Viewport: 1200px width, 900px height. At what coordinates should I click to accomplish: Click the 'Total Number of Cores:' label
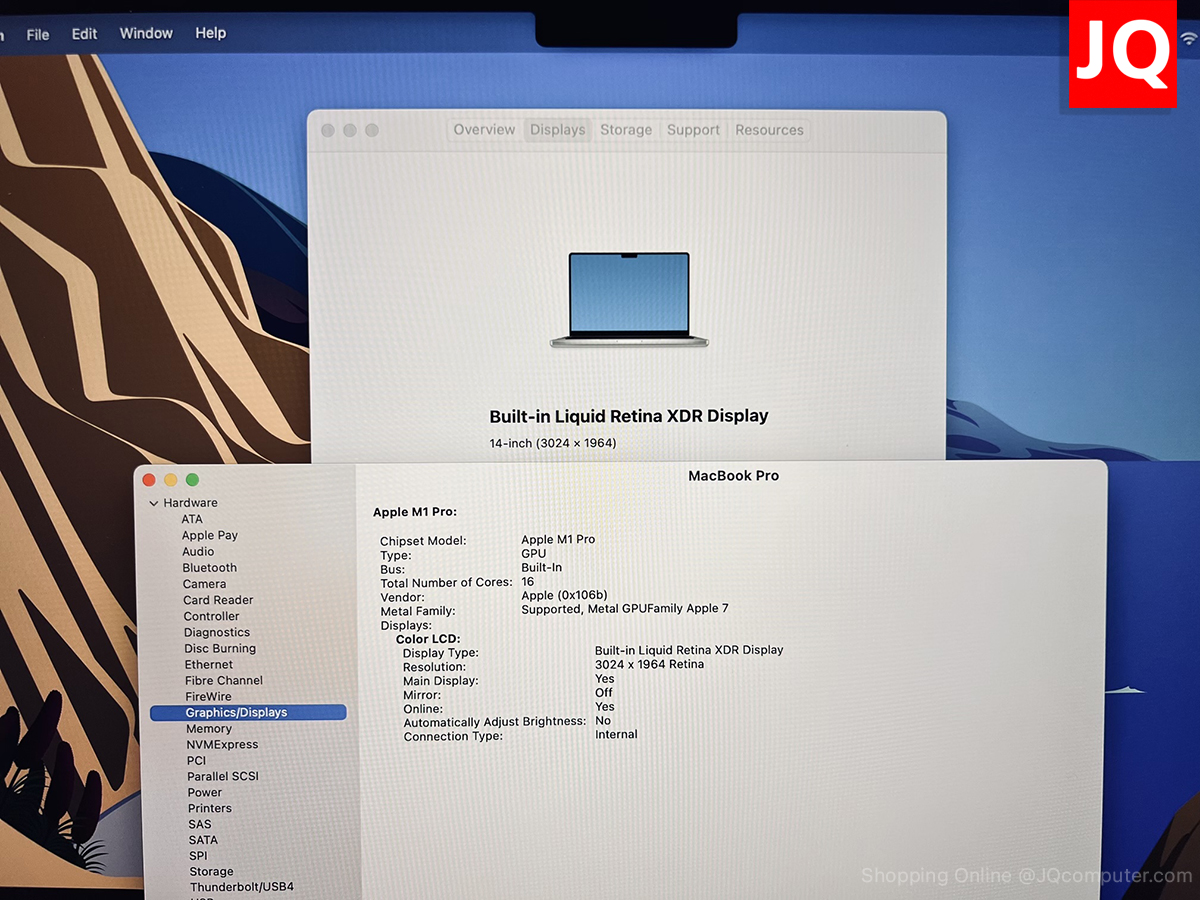[x=446, y=582]
